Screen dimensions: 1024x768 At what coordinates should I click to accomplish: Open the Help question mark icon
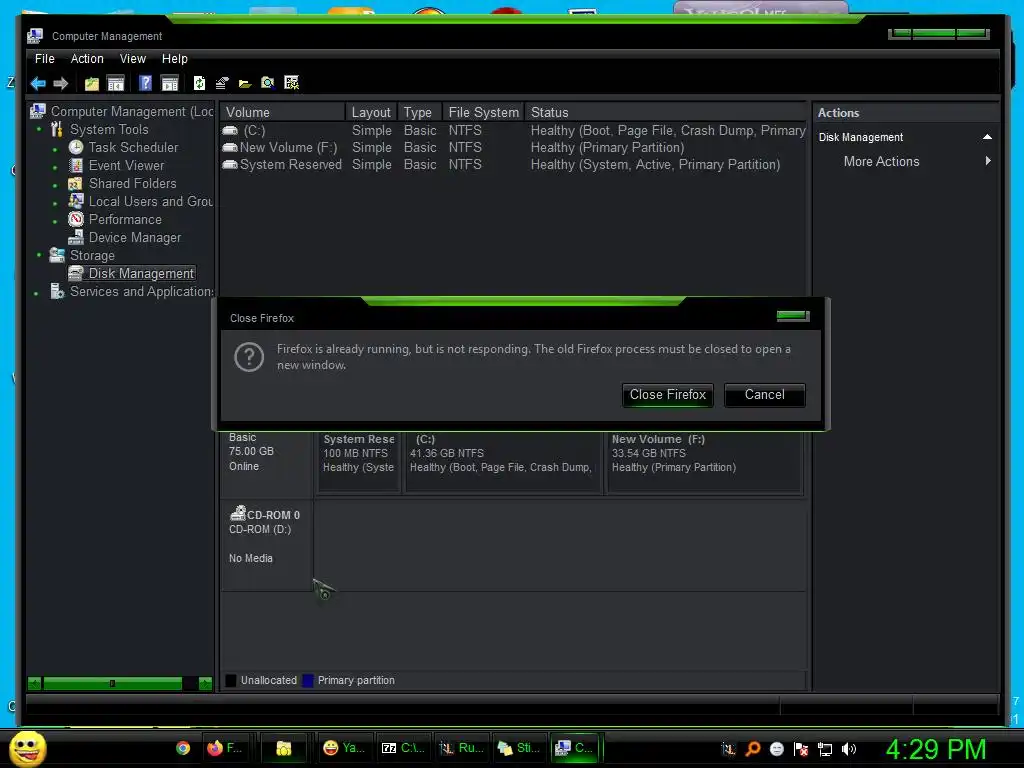pyautogui.click(x=145, y=83)
